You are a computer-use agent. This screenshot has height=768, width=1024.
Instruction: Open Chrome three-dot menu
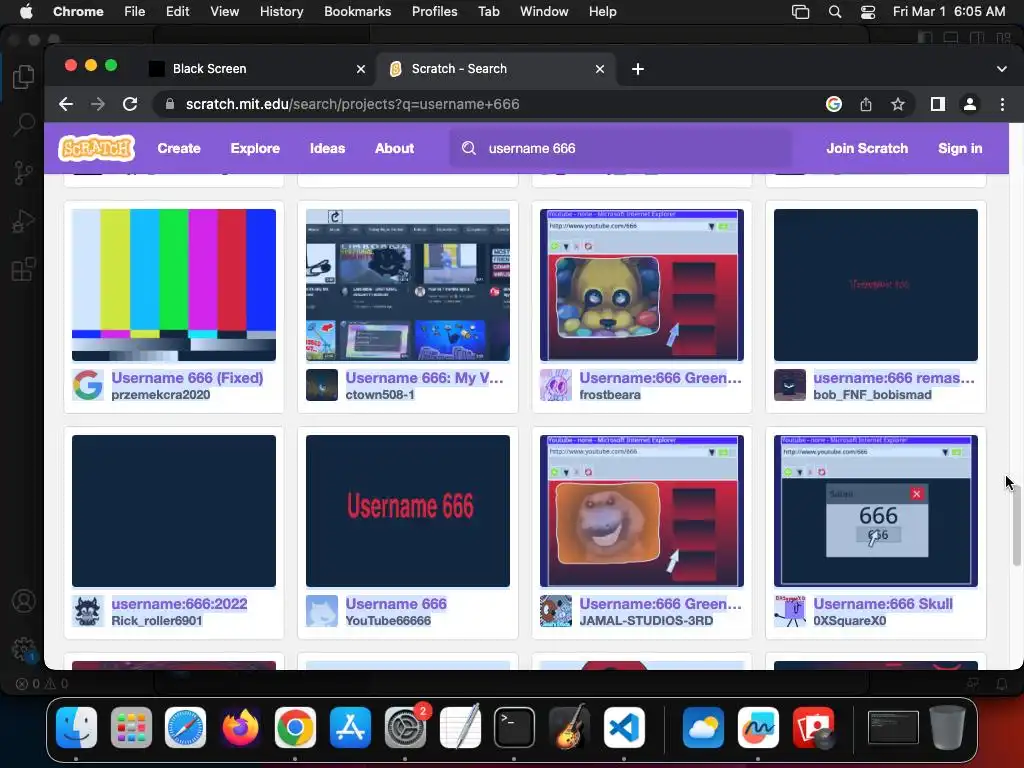[1002, 104]
